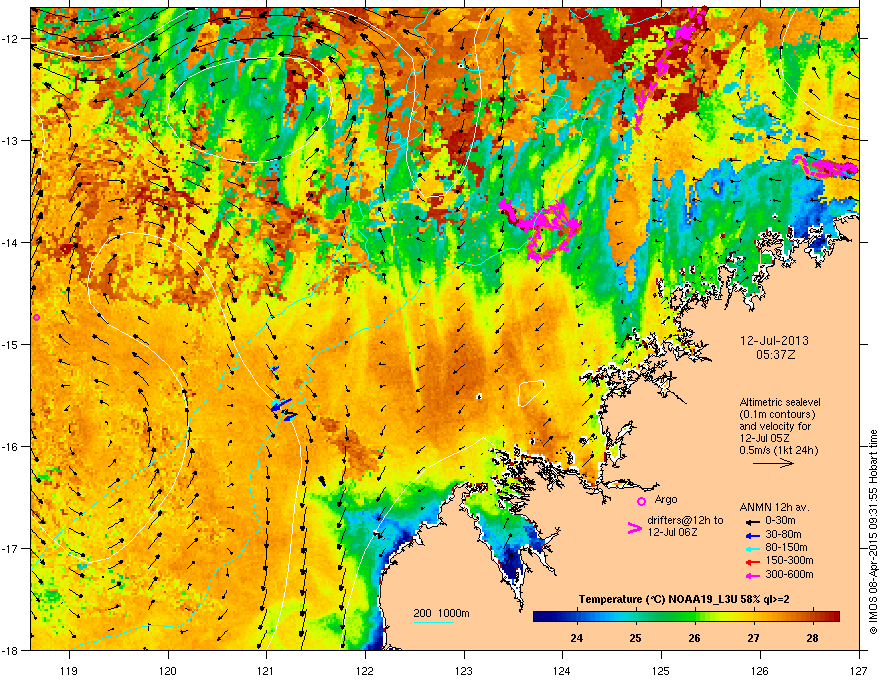This screenshot has height=680, width=880.
Task: Click the '0.5m/s (1kt 24h)' label
Action: click(778, 450)
